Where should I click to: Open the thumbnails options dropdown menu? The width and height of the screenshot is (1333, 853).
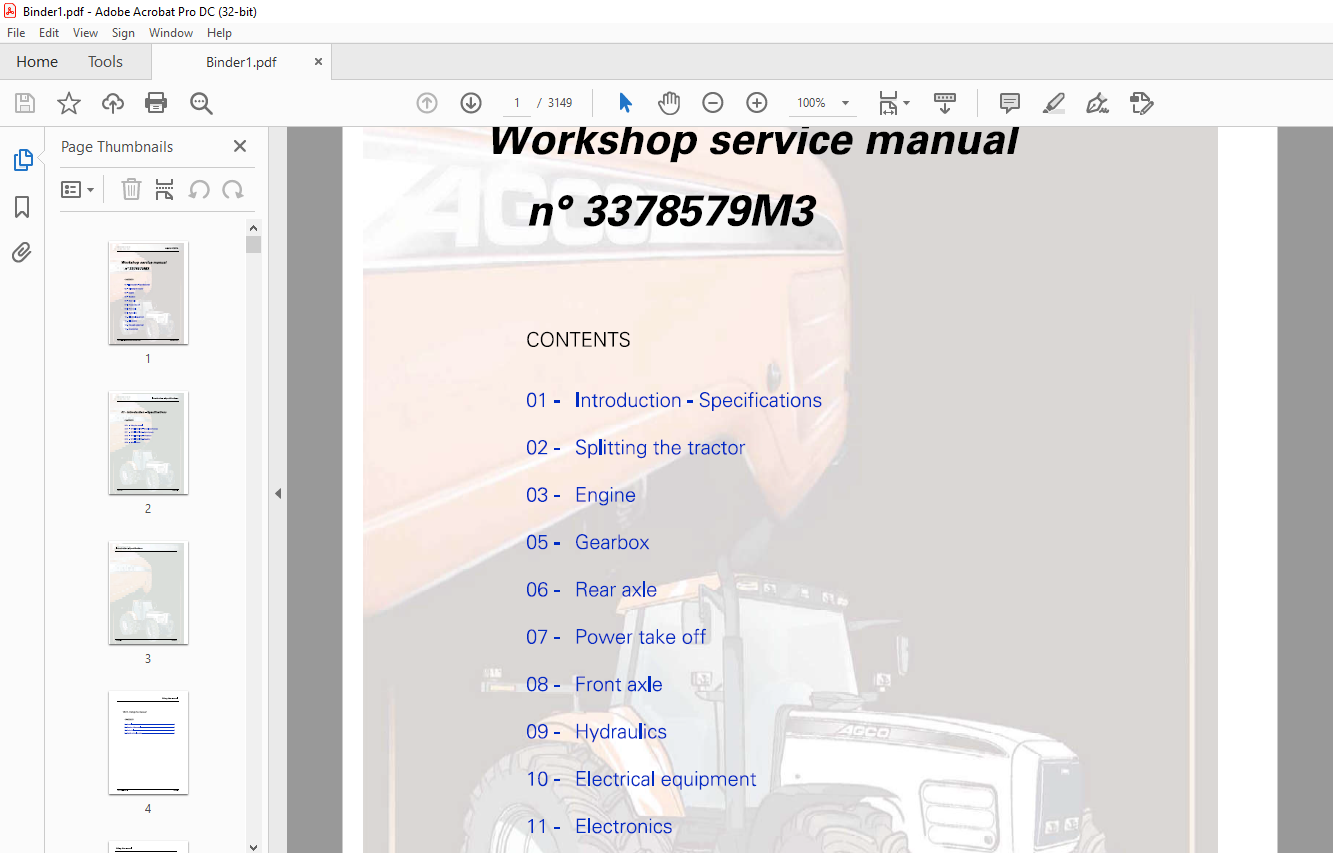[x=77, y=189]
